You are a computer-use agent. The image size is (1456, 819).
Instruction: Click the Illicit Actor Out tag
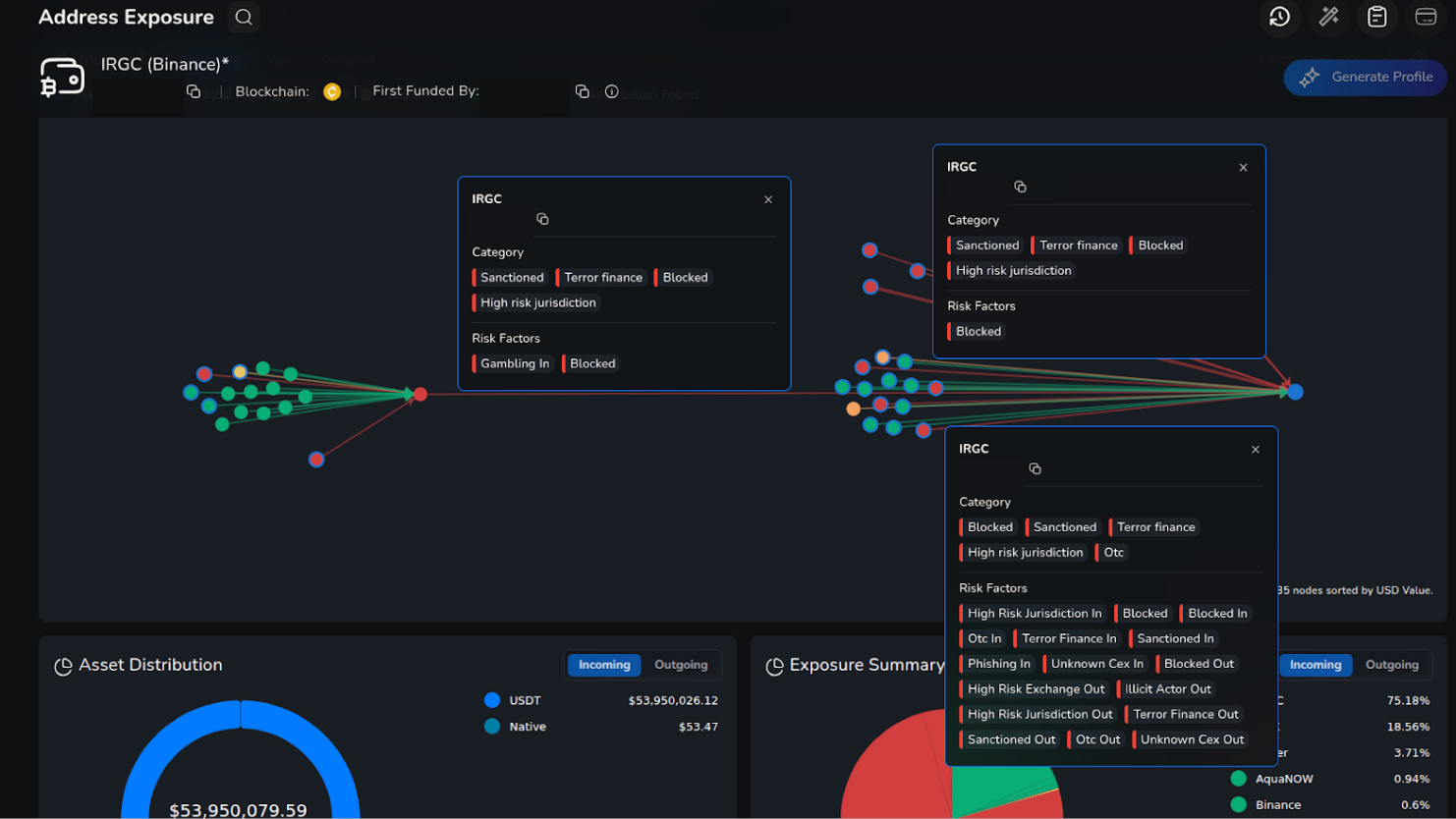(x=1165, y=689)
